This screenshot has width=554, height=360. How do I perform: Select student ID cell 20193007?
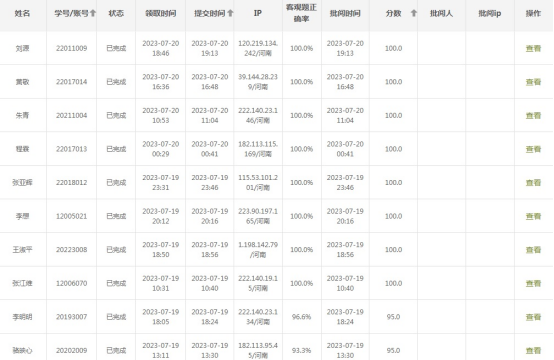(71, 317)
